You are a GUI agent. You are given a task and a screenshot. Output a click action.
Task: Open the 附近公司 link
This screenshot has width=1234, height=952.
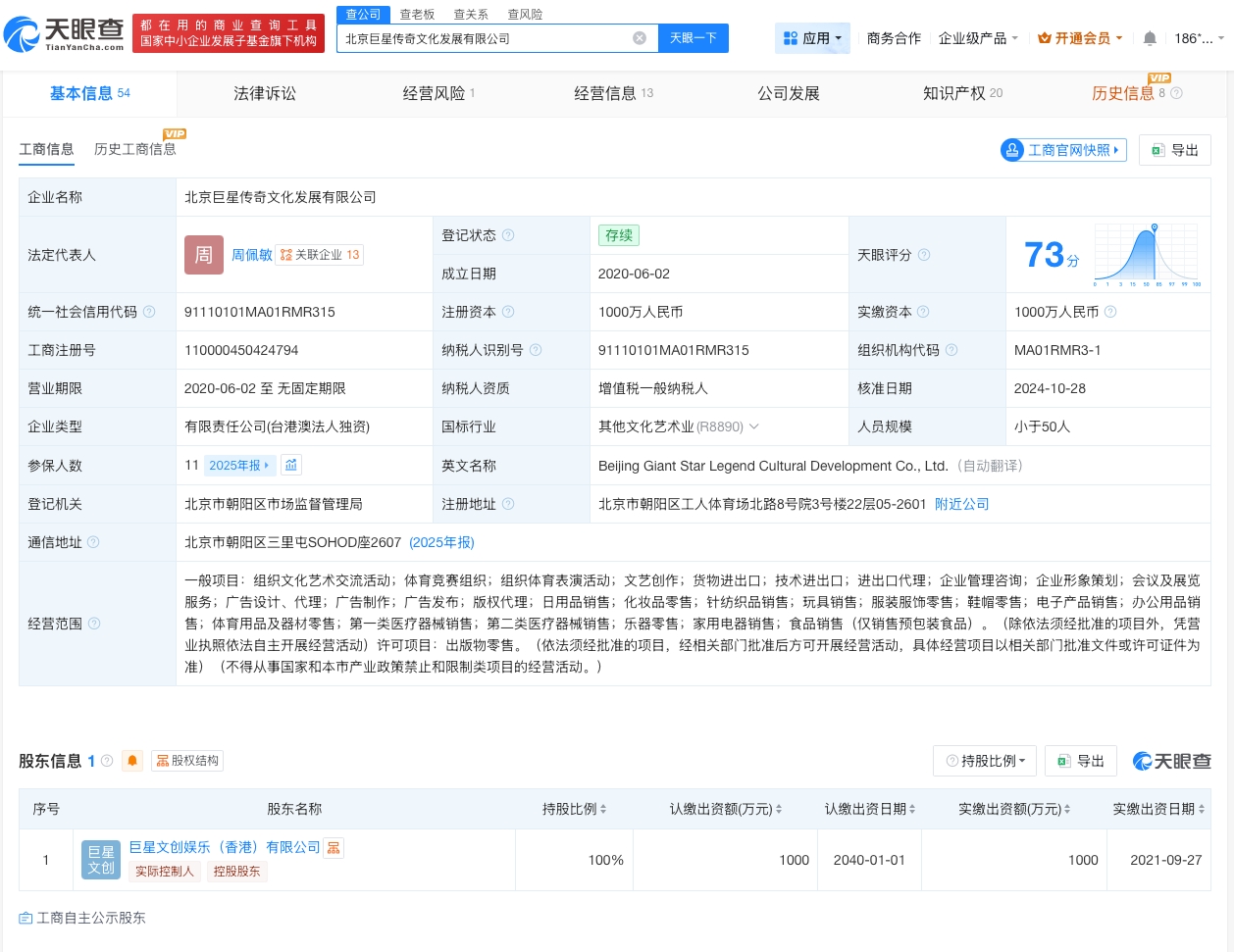(961, 504)
